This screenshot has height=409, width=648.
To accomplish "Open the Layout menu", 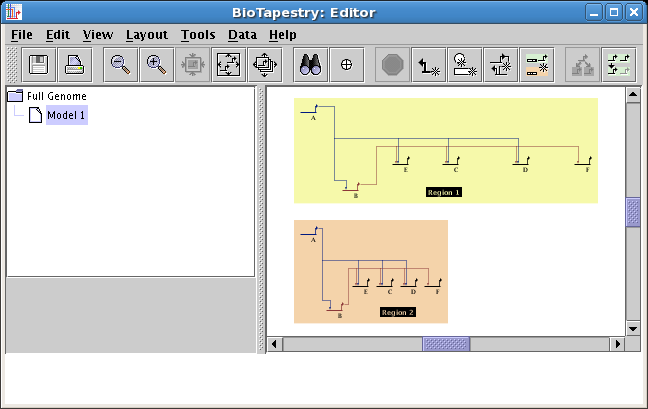I will point(146,34).
